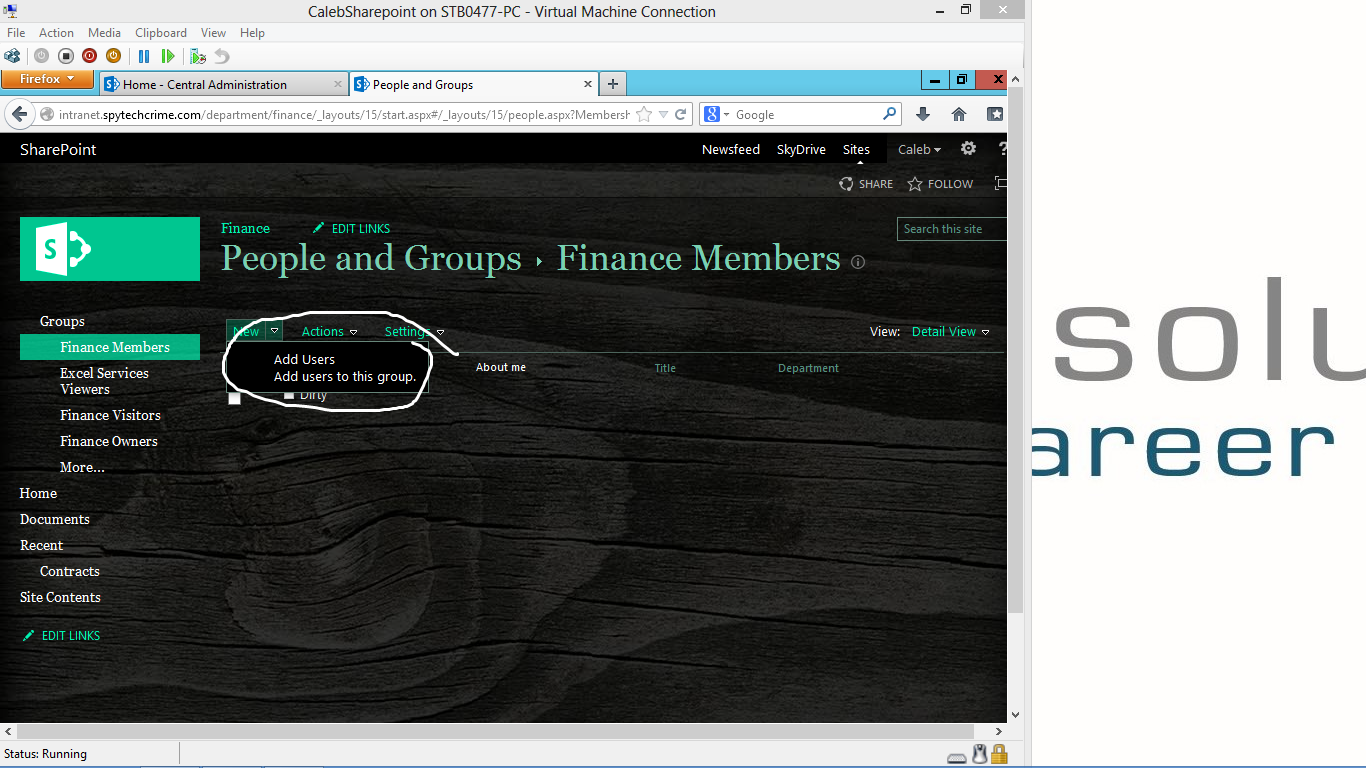Screen dimensions: 1366x768
Task: Open Firefox downloads arrow icon
Action: point(923,114)
